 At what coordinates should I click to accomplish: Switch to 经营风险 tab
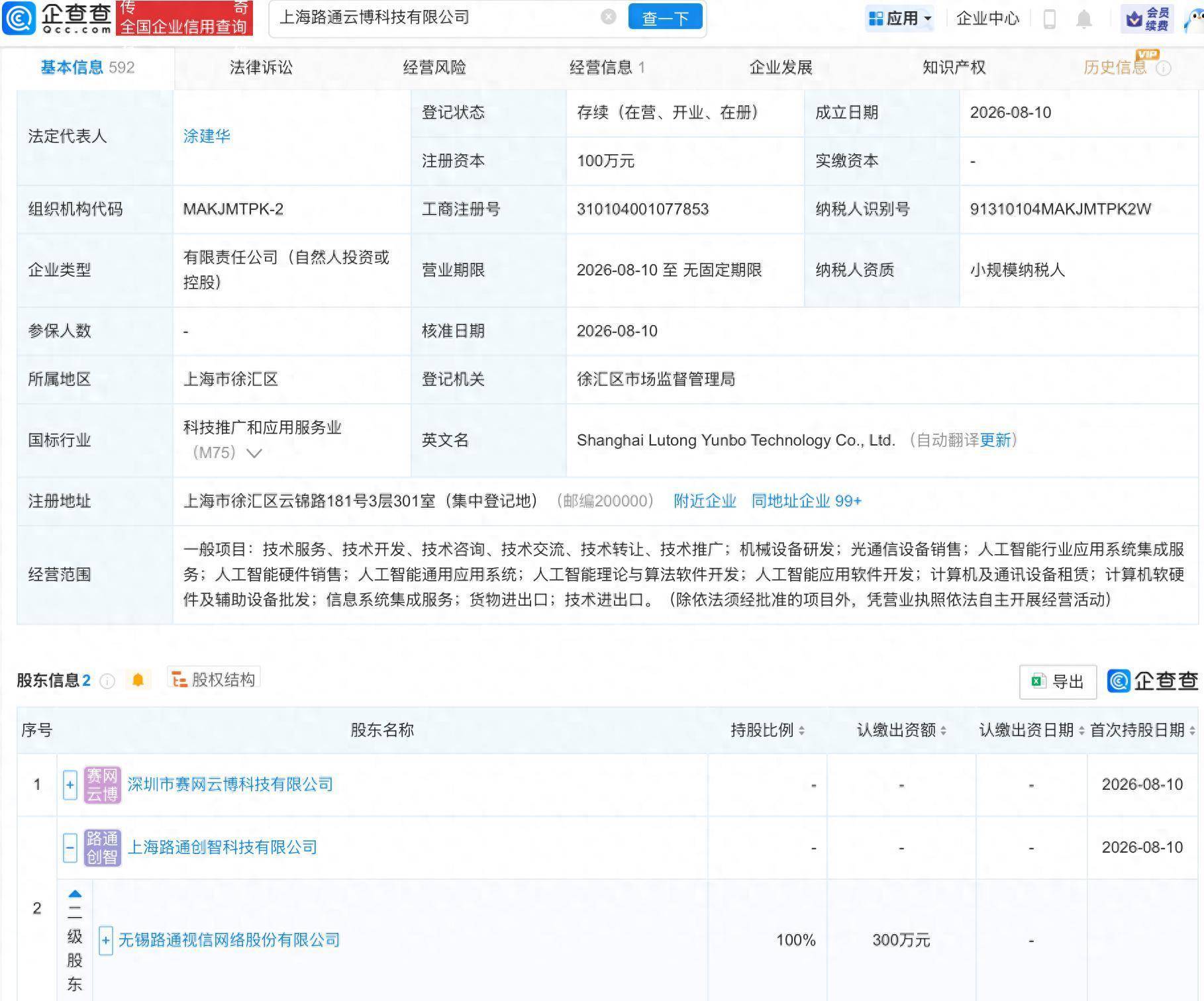point(434,68)
